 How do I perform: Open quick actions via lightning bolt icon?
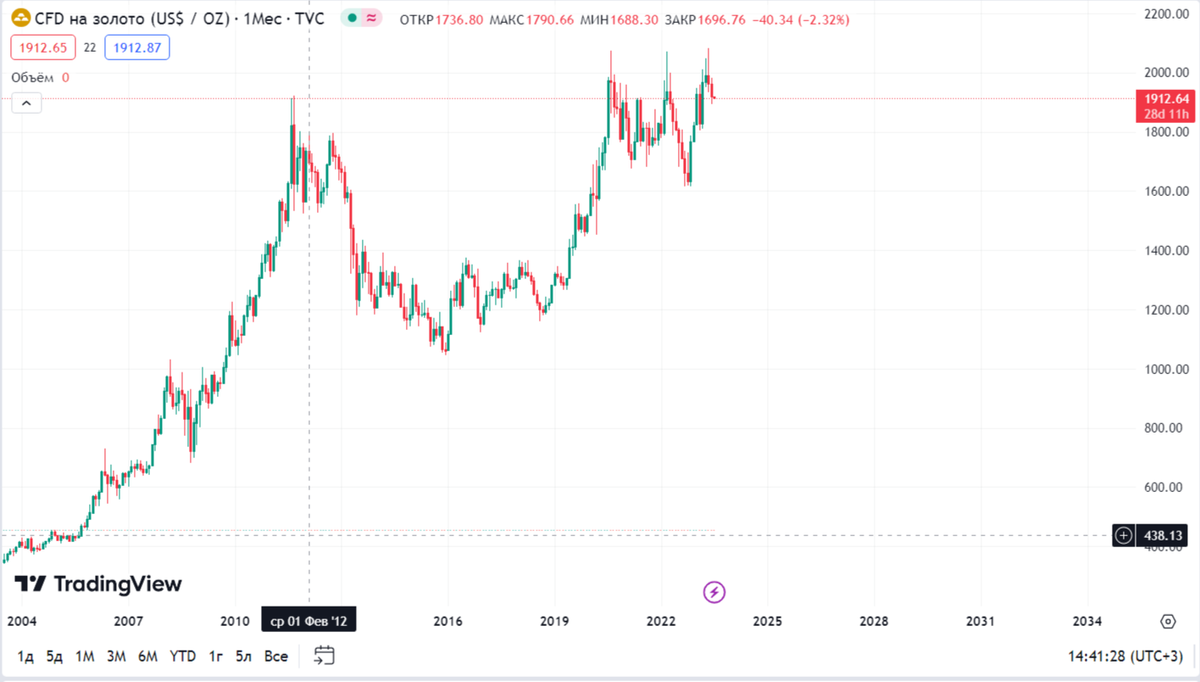pos(713,594)
